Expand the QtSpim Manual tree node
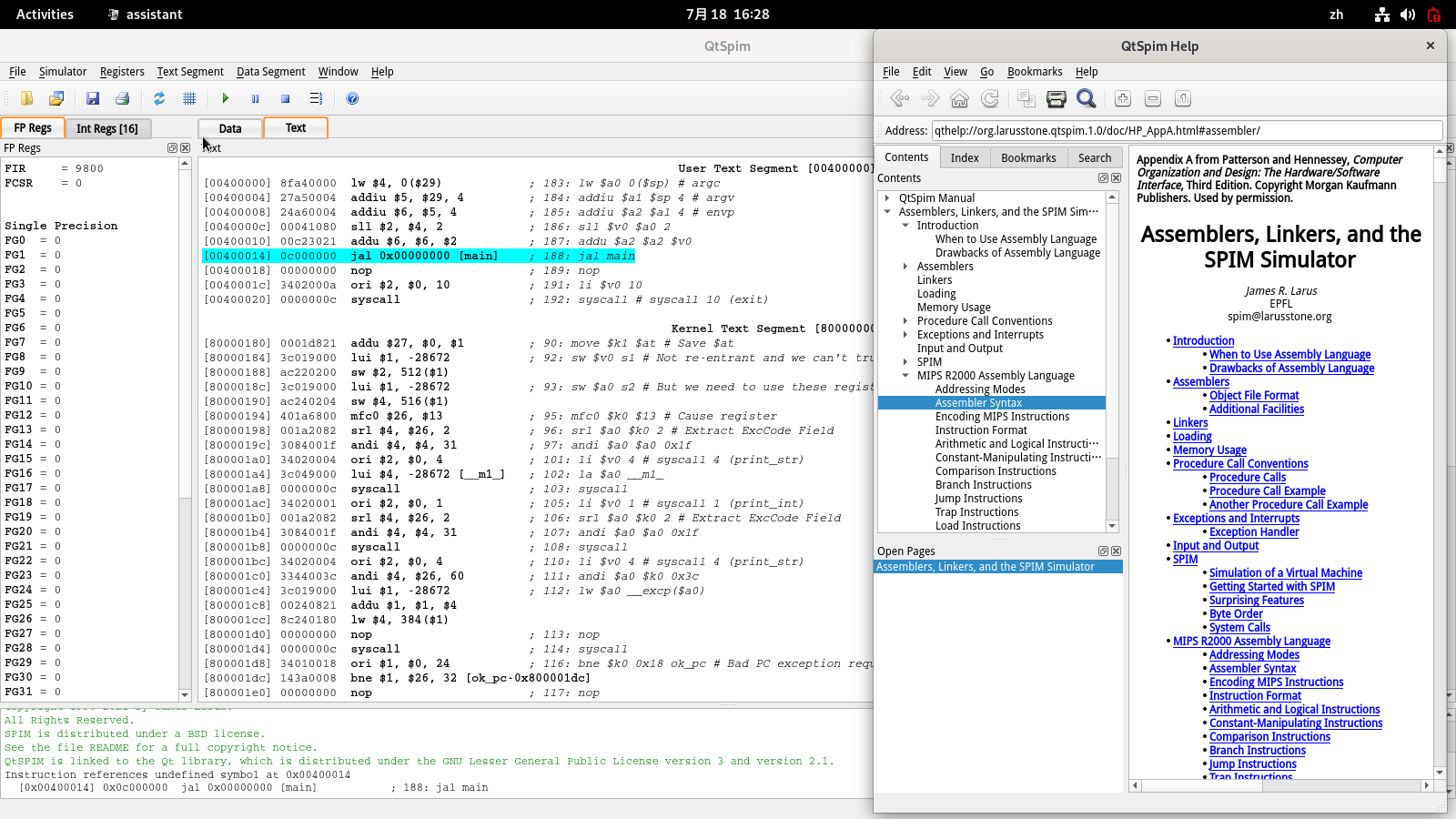Image resolution: width=1456 pixels, height=819 pixels. click(x=887, y=197)
